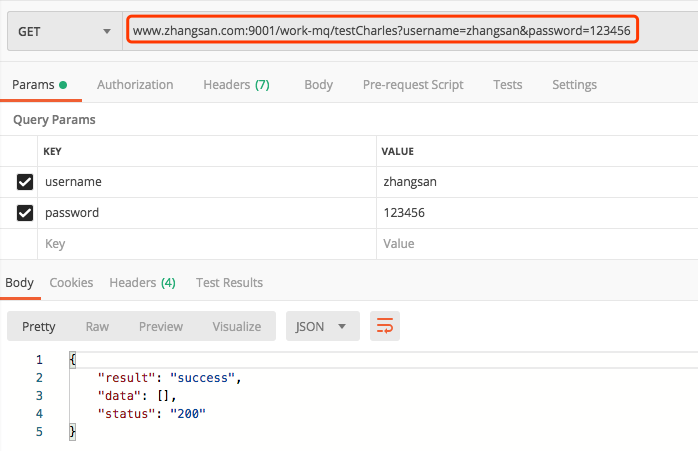Open the request Headers (7) tab
Viewport: 698px width, 451px height.
(x=236, y=85)
